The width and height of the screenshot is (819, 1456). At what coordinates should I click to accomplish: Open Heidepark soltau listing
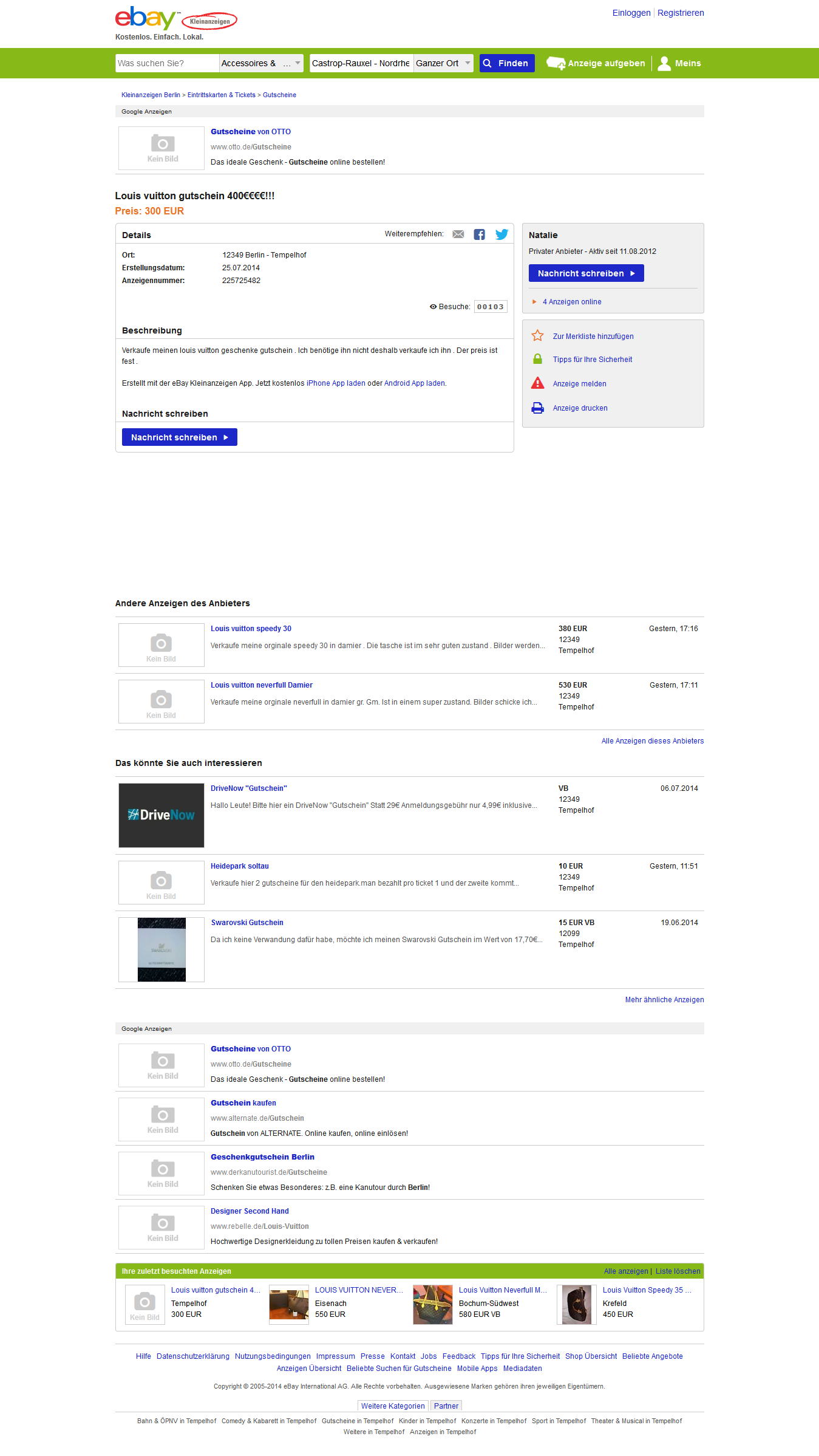point(240,866)
